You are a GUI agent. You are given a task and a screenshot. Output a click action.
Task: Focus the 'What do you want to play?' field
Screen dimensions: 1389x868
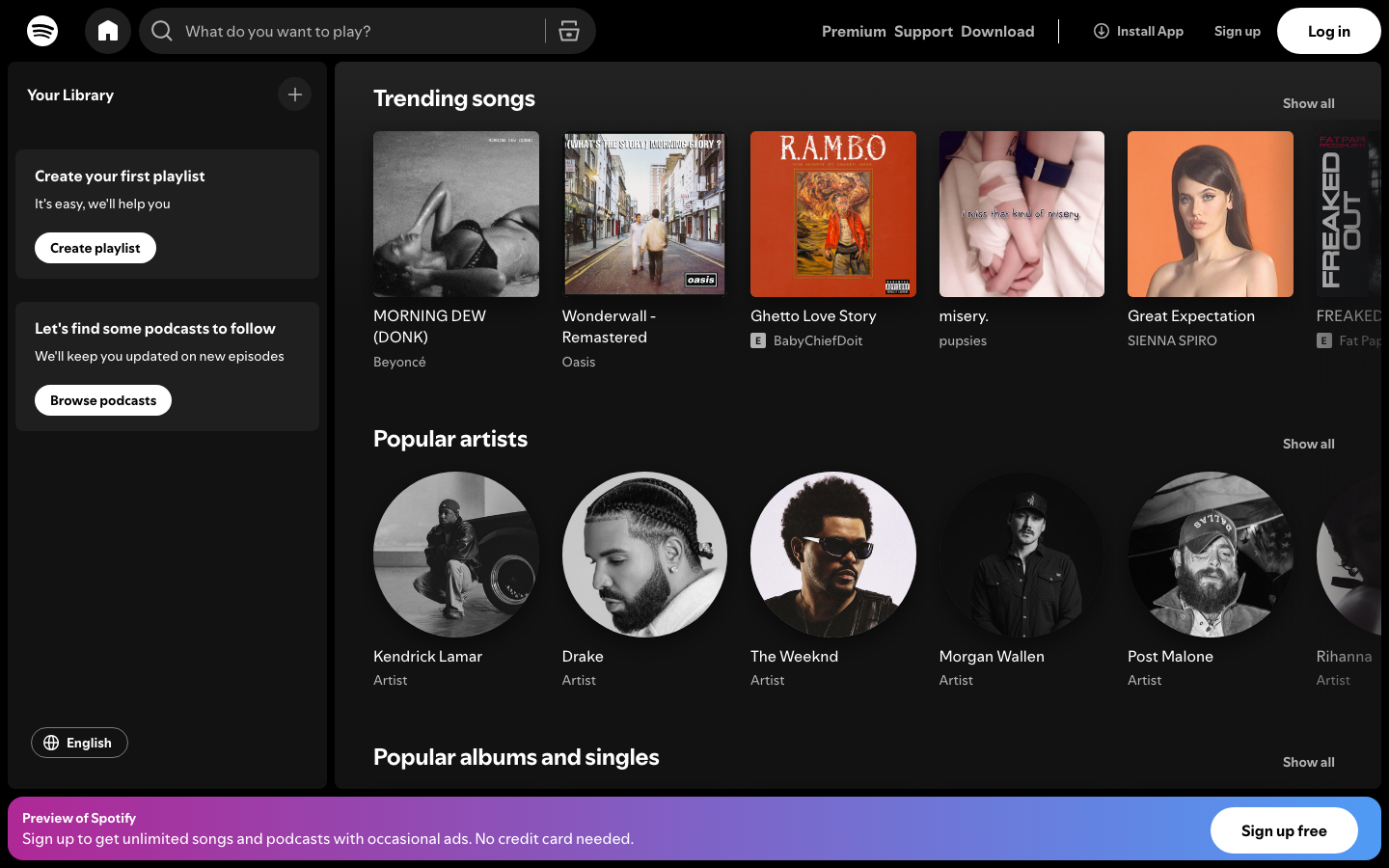pos(359,31)
